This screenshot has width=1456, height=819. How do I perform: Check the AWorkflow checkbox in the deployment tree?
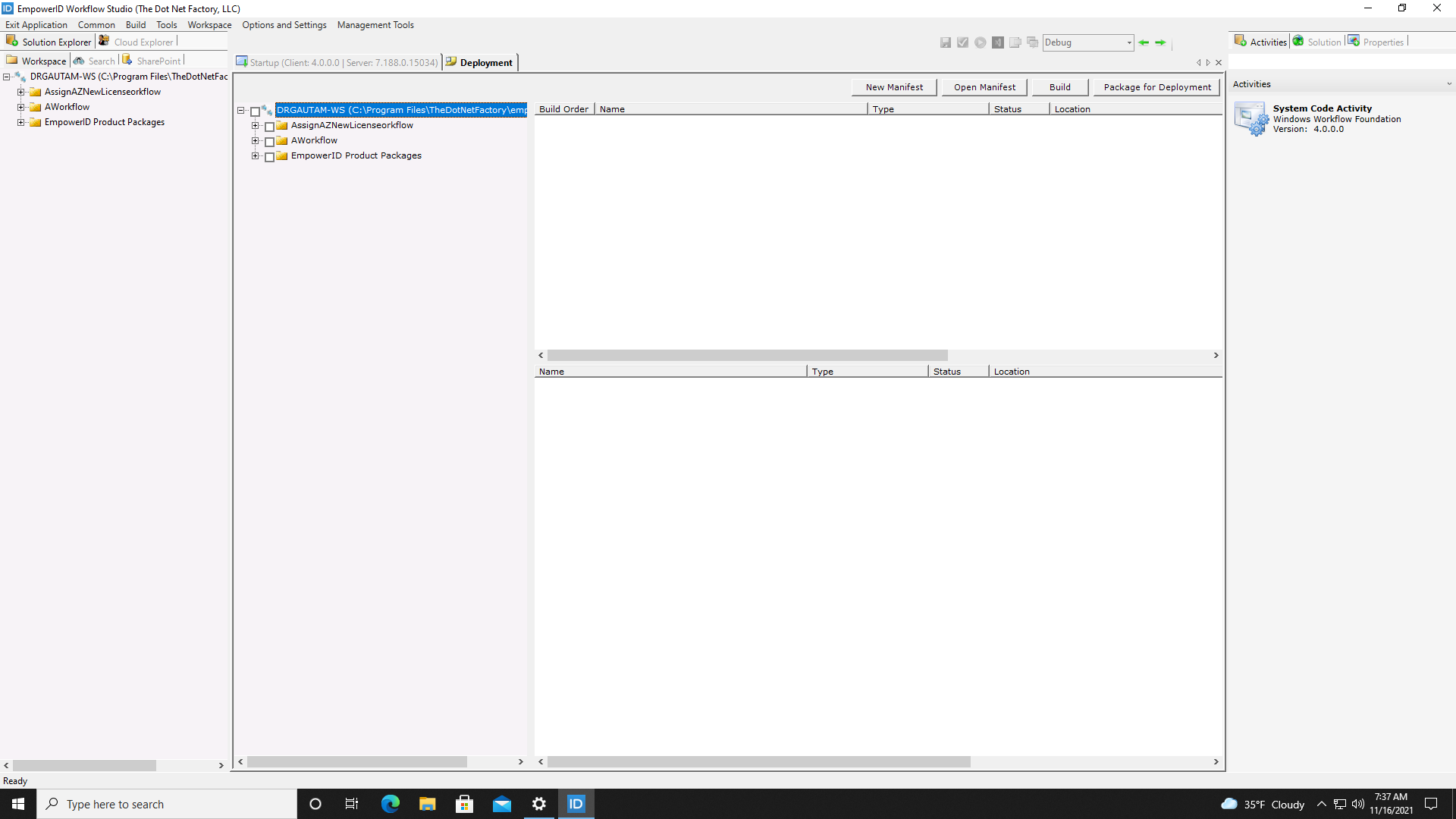coord(270,141)
